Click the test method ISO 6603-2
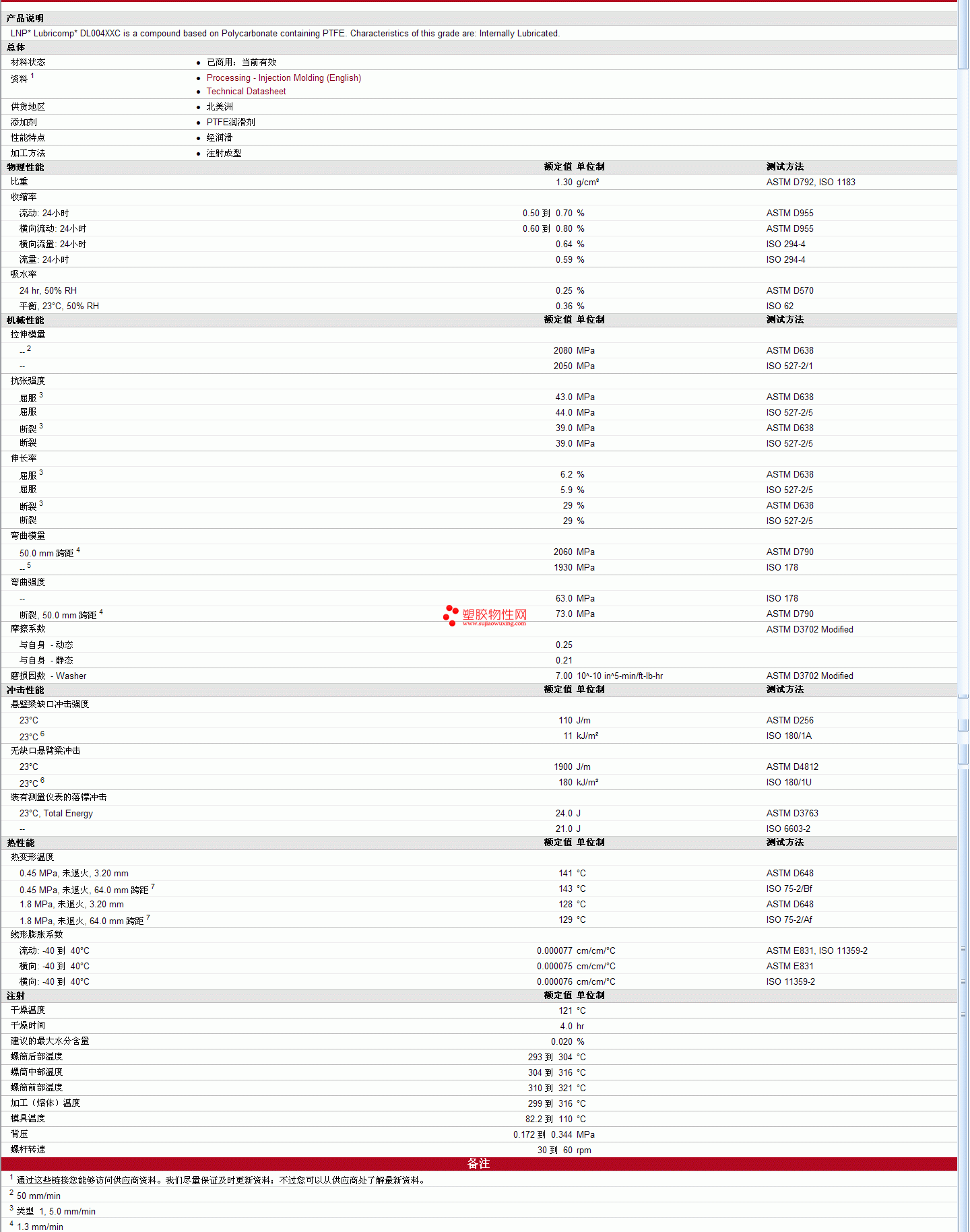The image size is (970, 1232). coord(788,829)
